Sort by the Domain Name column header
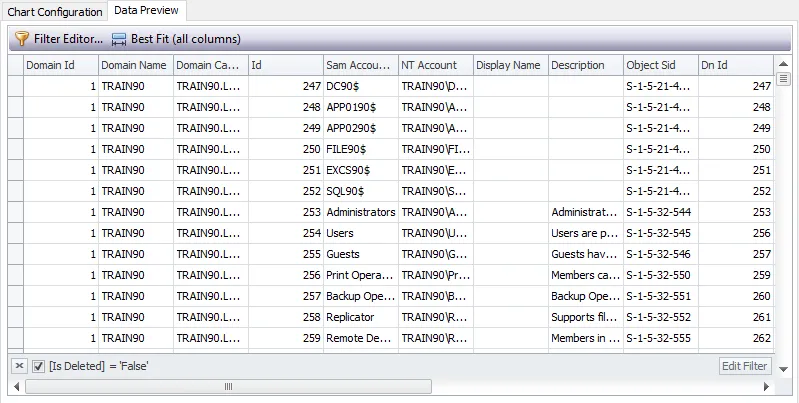Viewport: 799px width, 403px height. (136, 65)
